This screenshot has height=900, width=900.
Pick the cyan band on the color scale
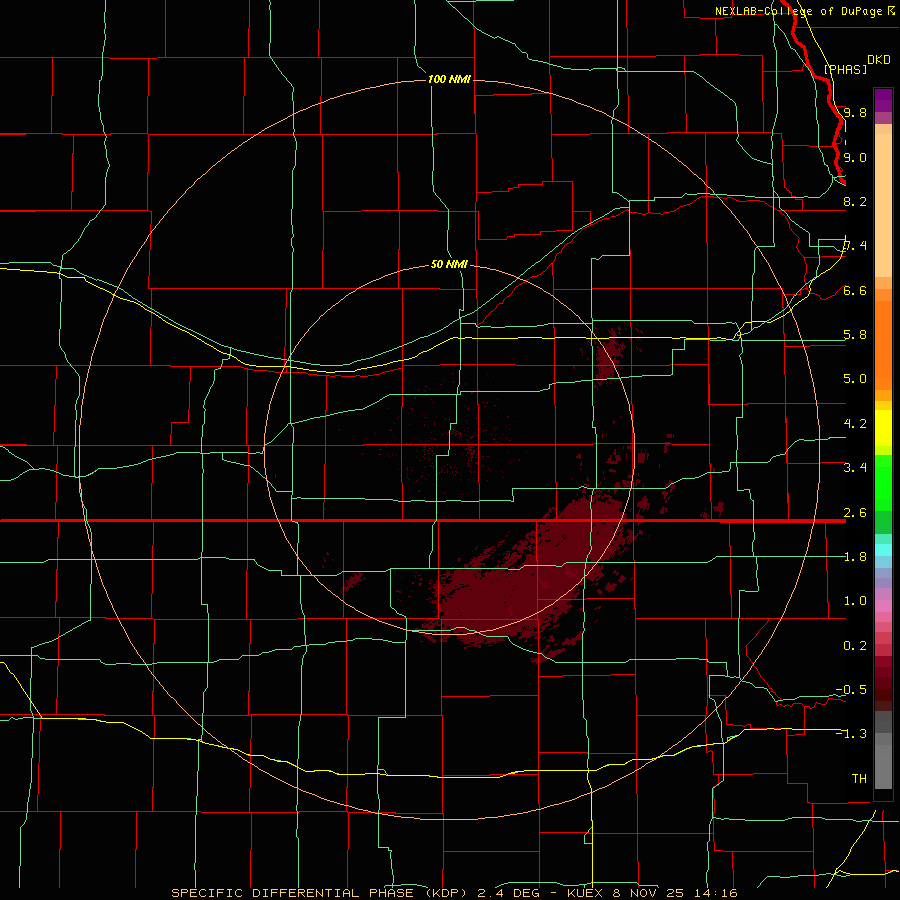[x=883, y=549]
